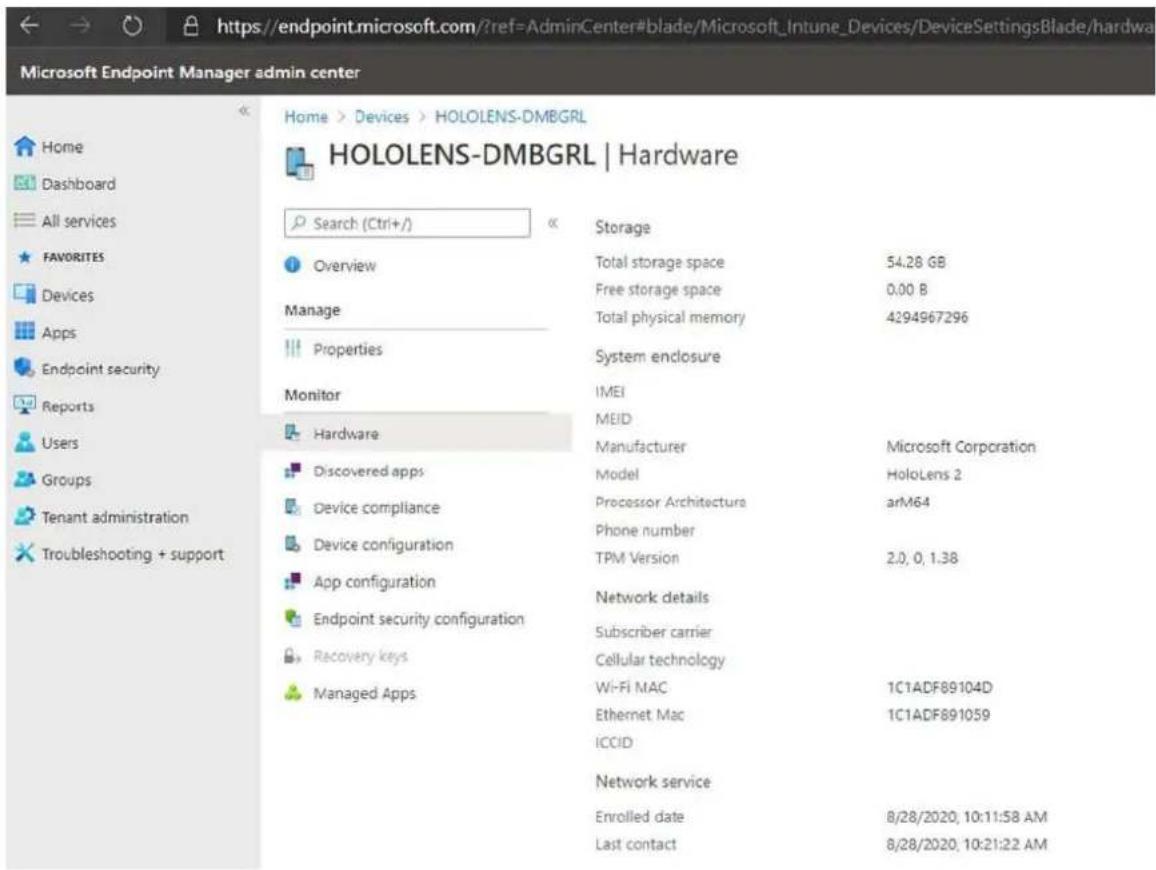1156x870 pixels.
Task: Click the Microsoft Endpoint Manager admin center title
Action: (190, 72)
